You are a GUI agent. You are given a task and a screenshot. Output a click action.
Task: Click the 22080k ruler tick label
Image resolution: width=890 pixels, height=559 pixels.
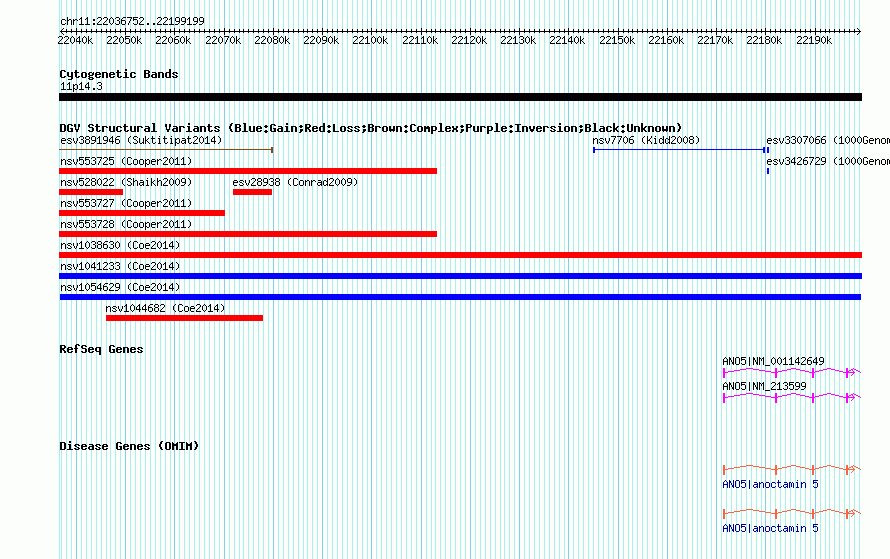click(x=272, y=40)
